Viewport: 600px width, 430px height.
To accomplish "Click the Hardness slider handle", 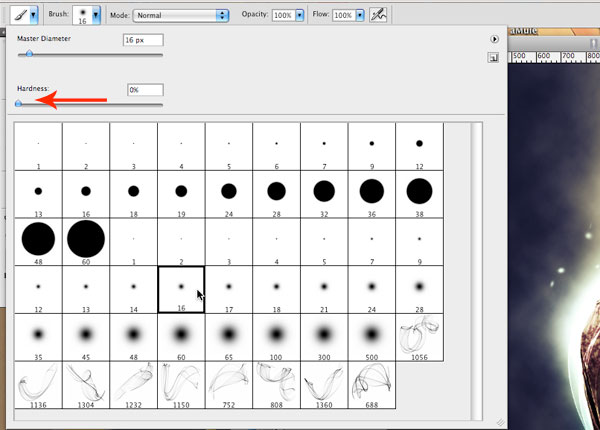I will tap(18, 103).
